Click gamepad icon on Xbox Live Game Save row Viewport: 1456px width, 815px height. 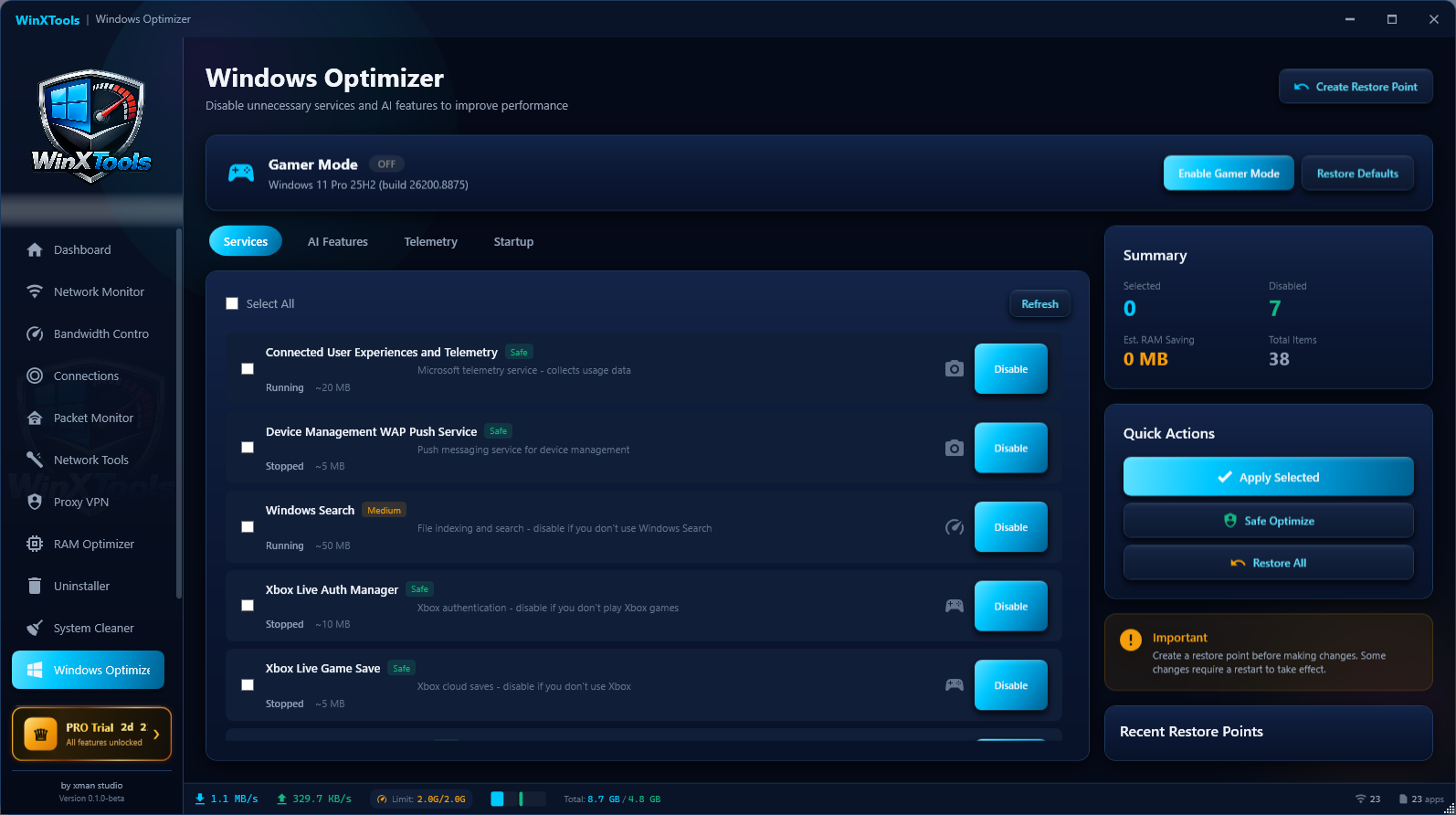tap(955, 685)
